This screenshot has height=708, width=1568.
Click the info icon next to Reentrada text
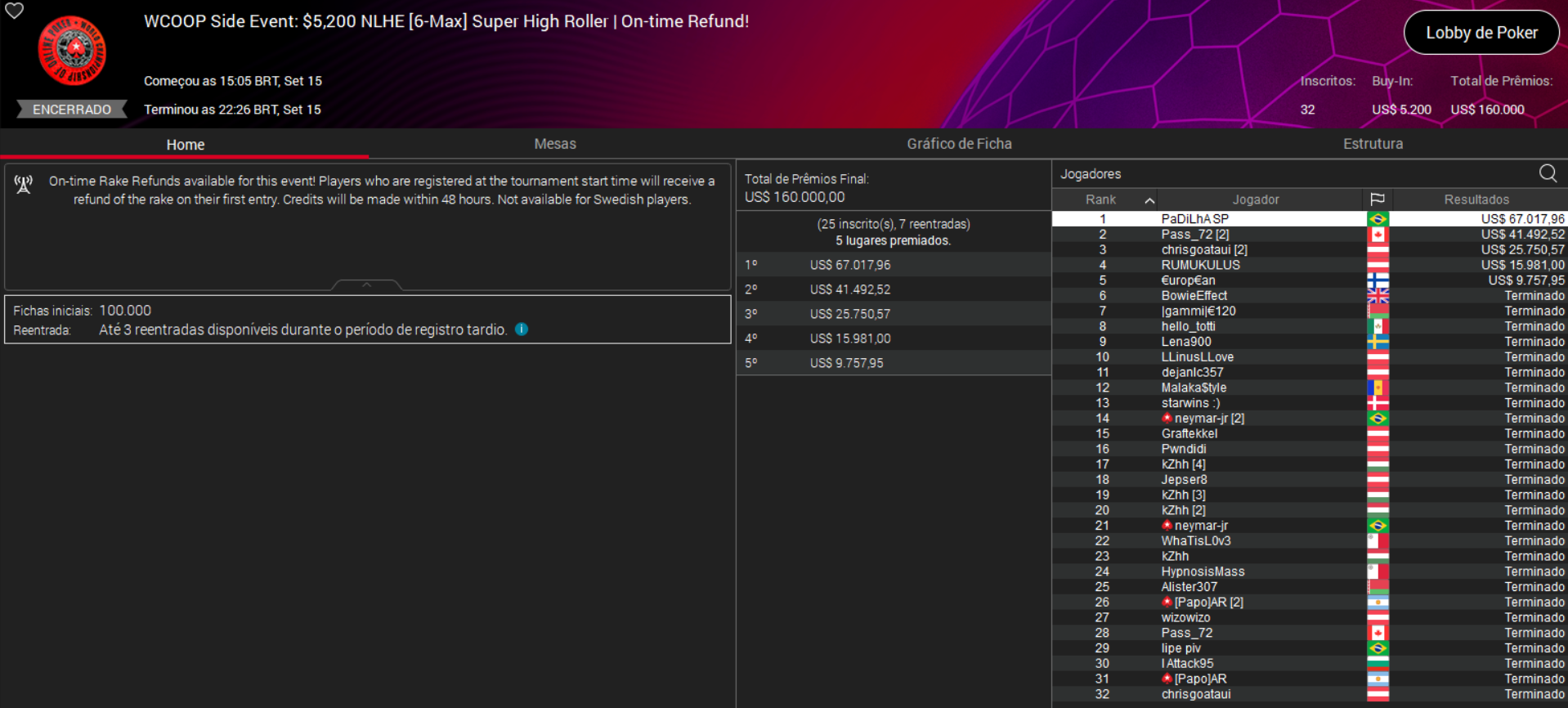(x=522, y=329)
